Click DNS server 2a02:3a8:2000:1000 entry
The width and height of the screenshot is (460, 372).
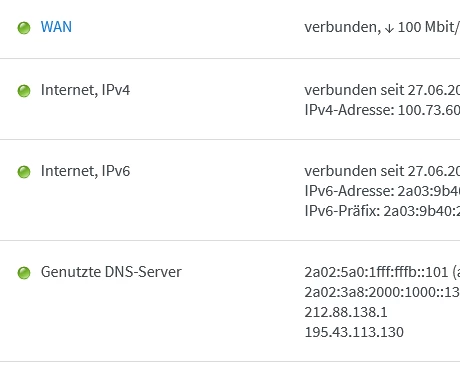click(x=382, y=292)
